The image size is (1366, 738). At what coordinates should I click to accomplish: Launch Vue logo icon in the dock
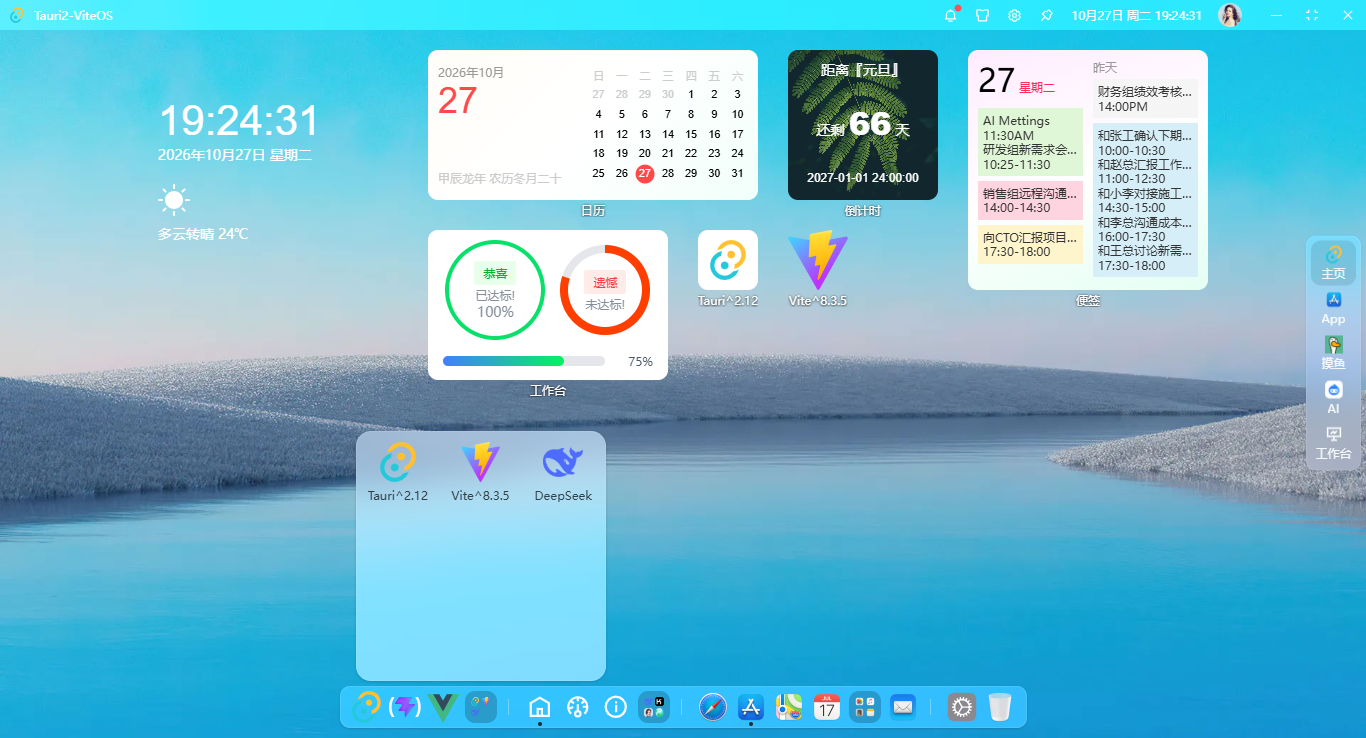[x=443, y=707]
